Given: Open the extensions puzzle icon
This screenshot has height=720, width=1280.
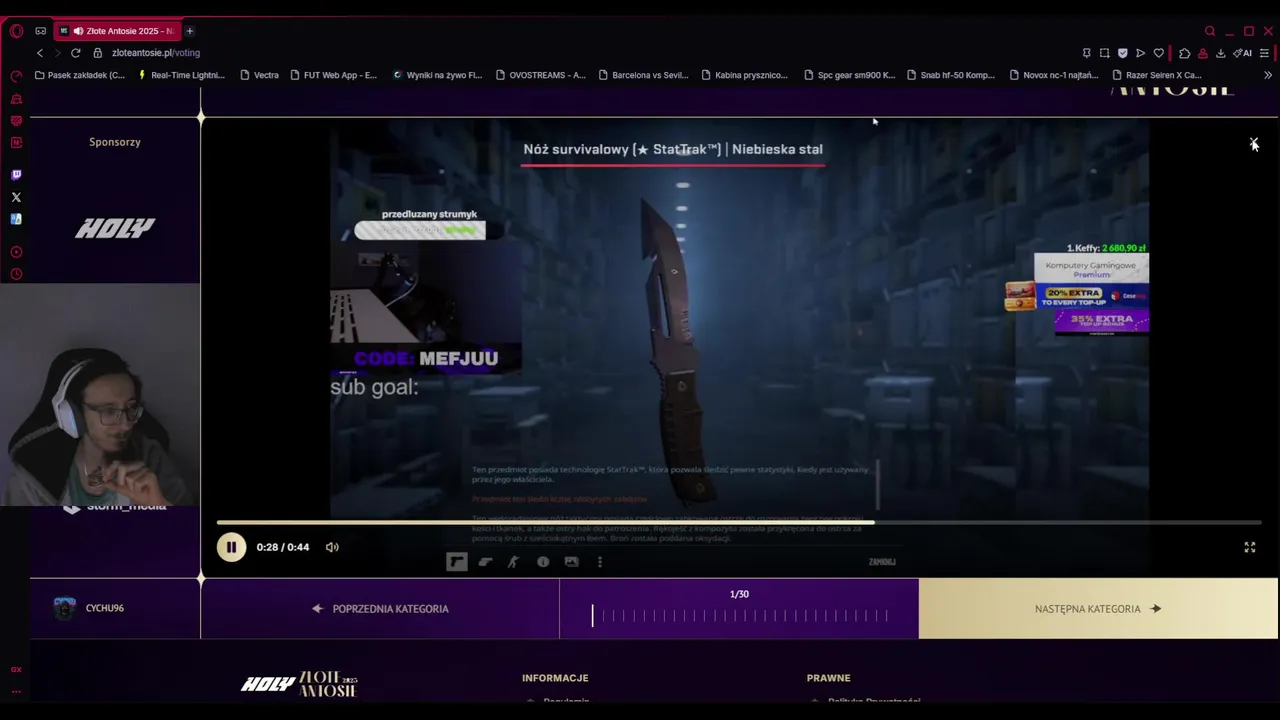Looking at the screenshot, I should [x=1184, y=53].
